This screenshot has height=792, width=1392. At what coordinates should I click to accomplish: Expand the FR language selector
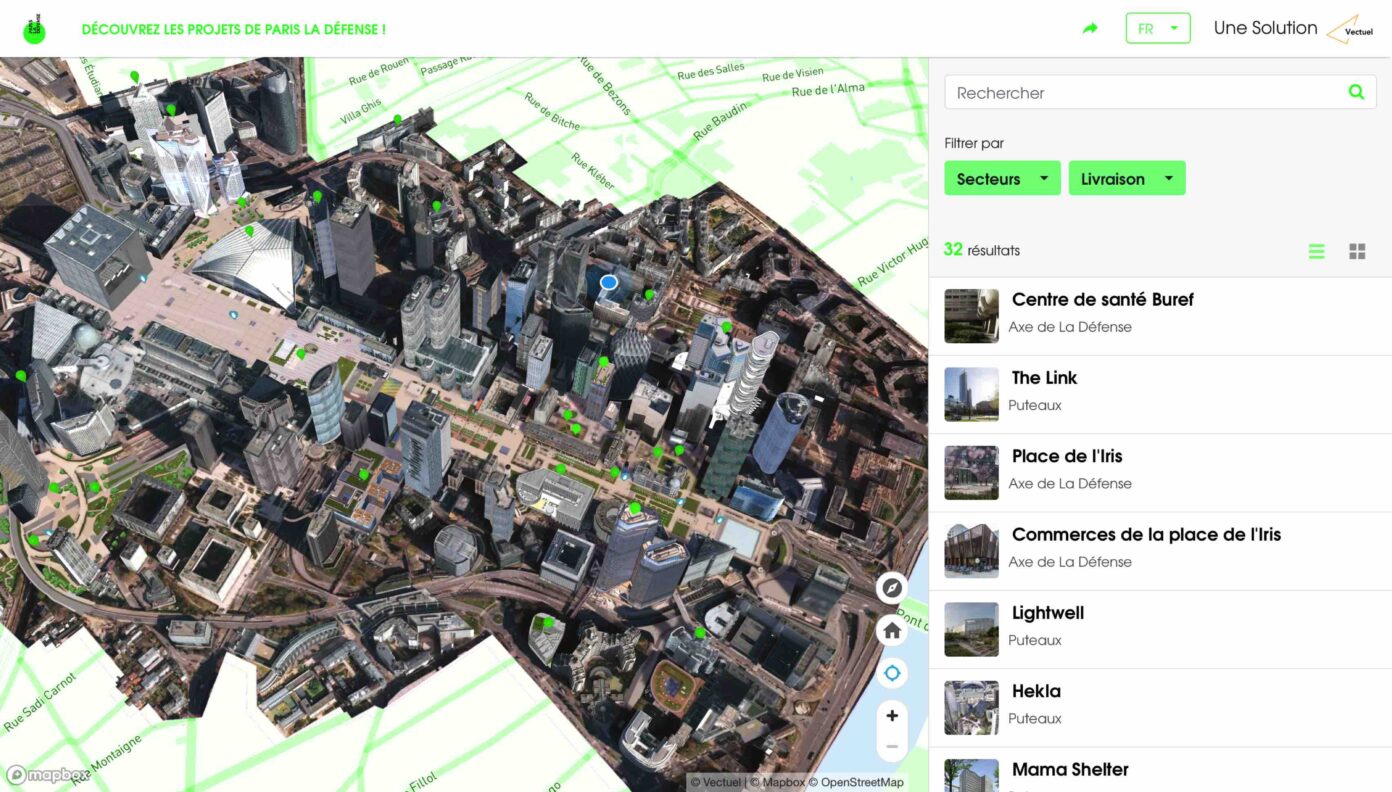click(1157, 28)
